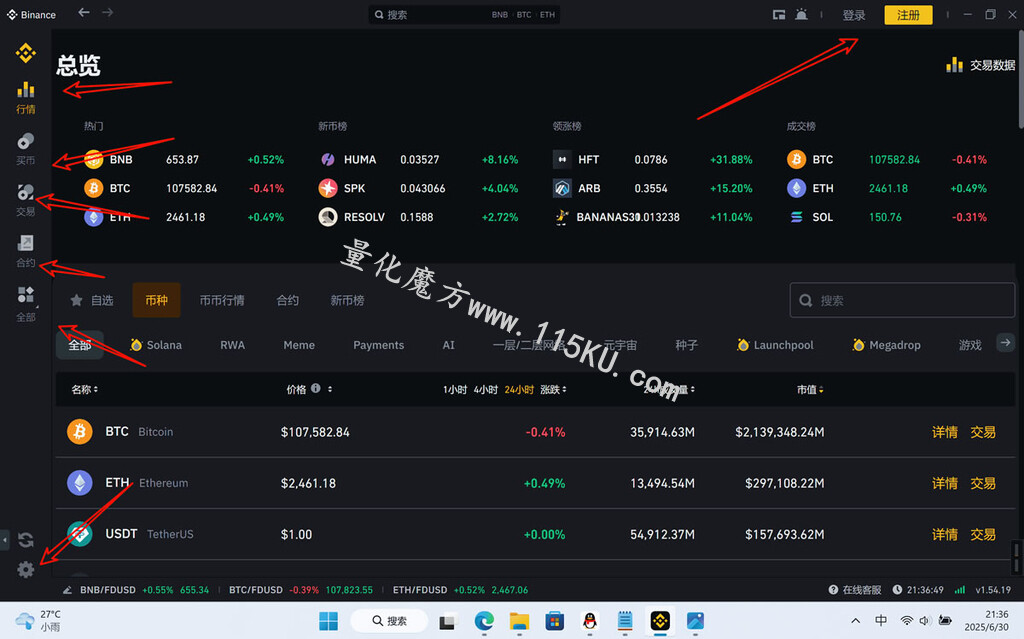Open the 自选 favorites tab
Viewport: 1024px width, 639px height.
pyautogui.click(x=92, y=301)
